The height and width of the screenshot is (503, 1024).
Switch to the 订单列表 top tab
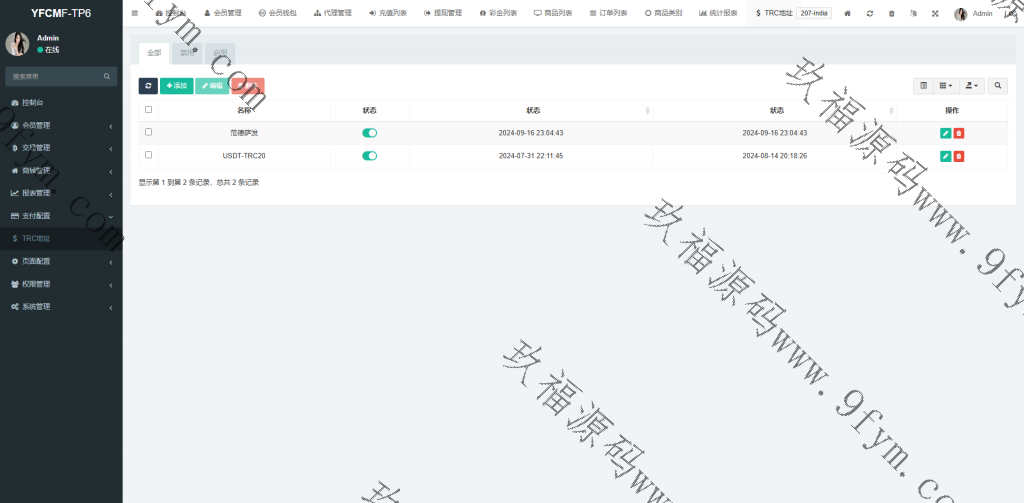click(608, 14)
